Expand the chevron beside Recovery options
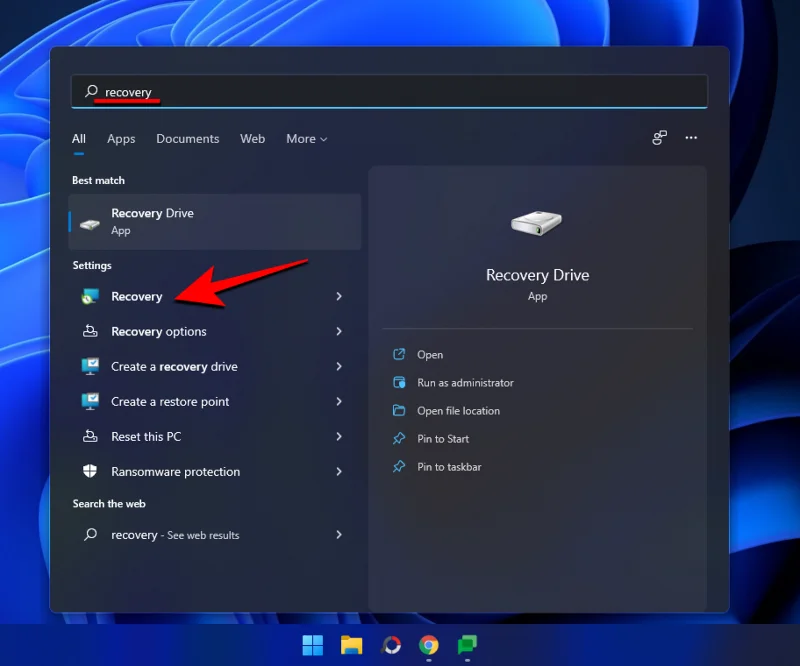Screen dimensions: 800x666 (339, 331)
